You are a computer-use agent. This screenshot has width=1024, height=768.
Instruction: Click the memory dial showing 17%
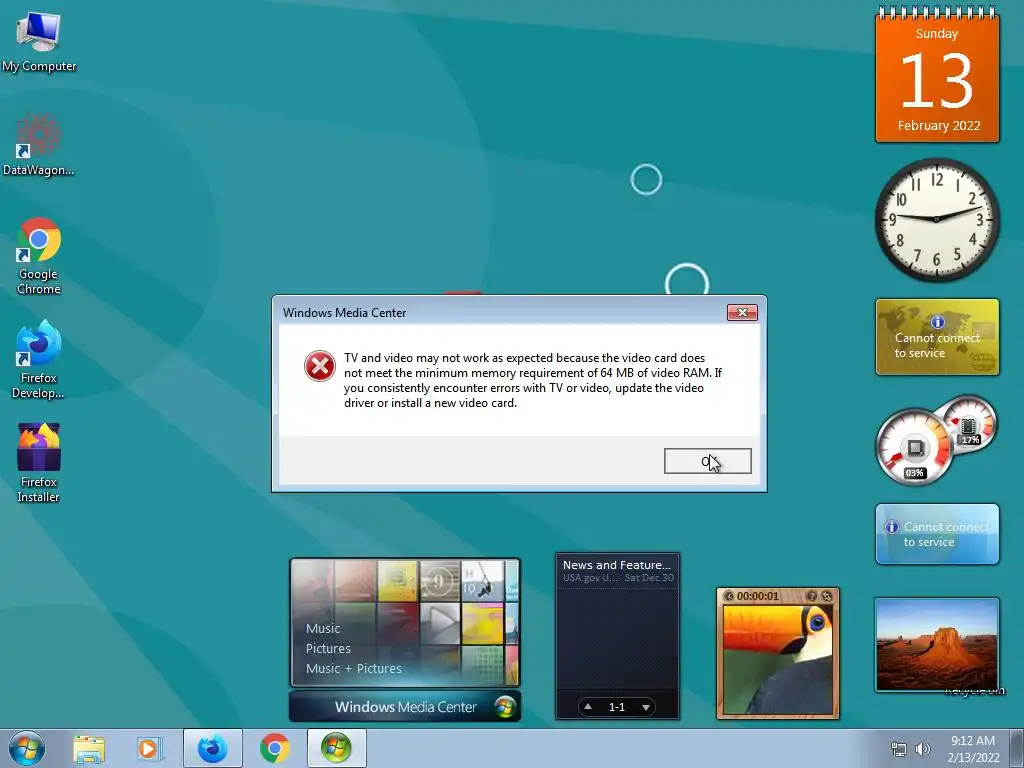pos(969,425)
